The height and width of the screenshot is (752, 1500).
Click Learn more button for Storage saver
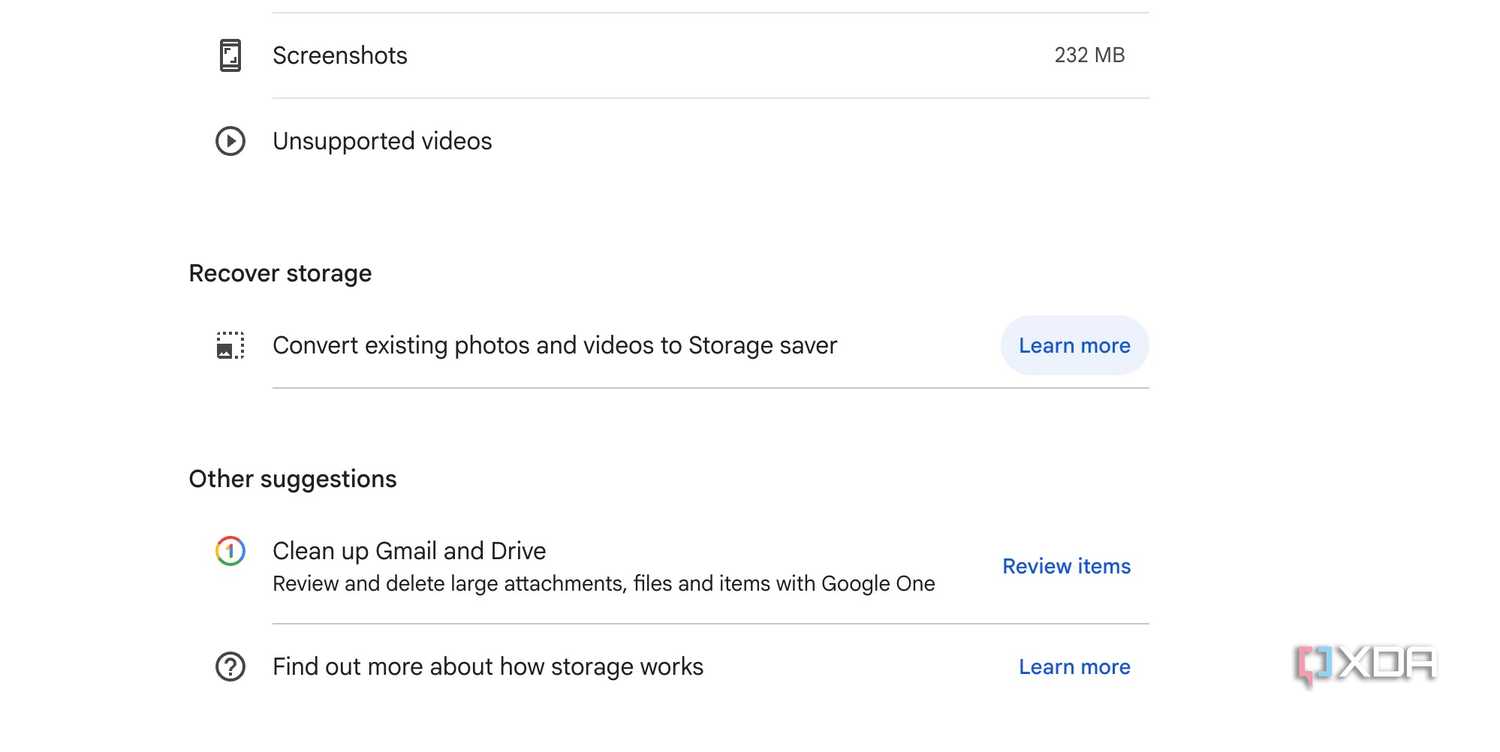1075,346
